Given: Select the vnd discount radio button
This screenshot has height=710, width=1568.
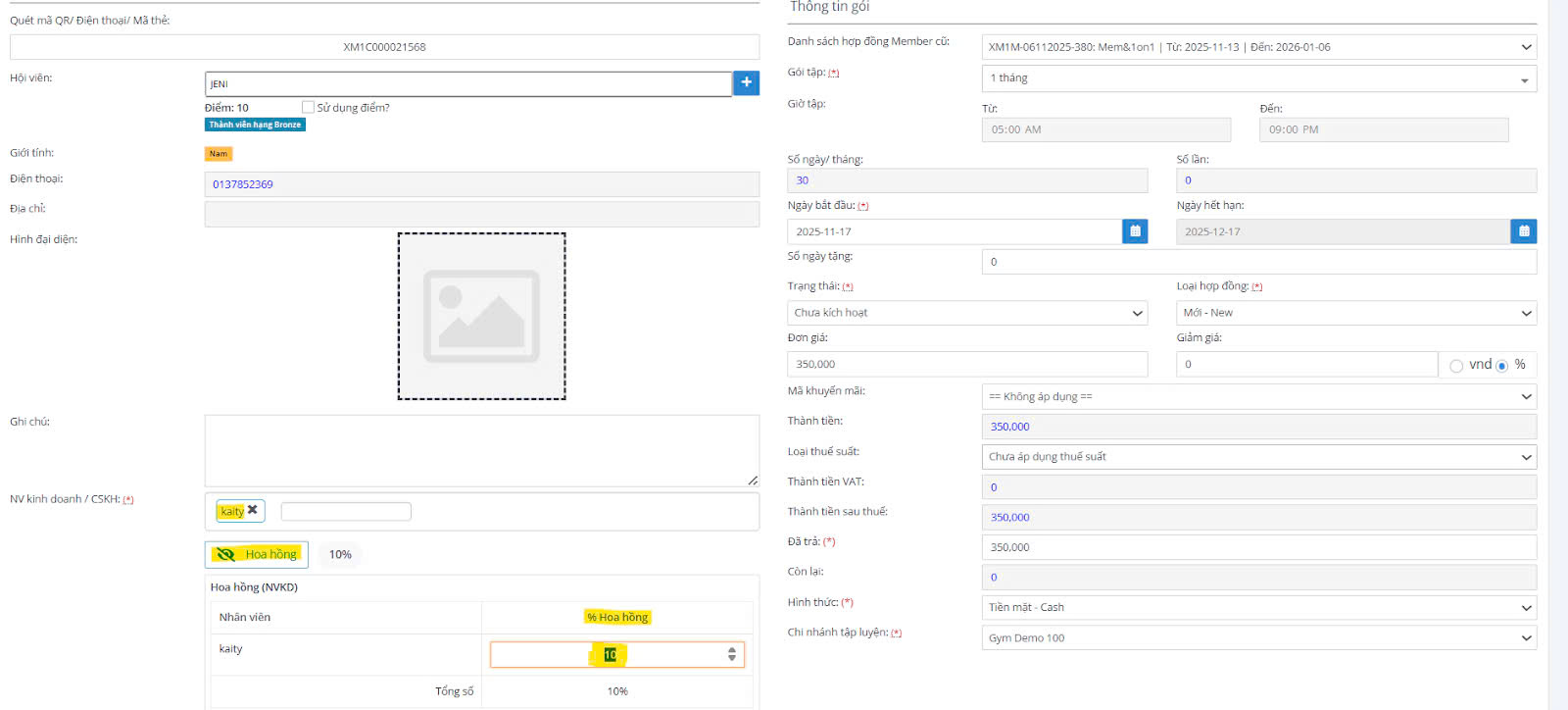Looking at the screenshot, I should (x=1456, y=366).
